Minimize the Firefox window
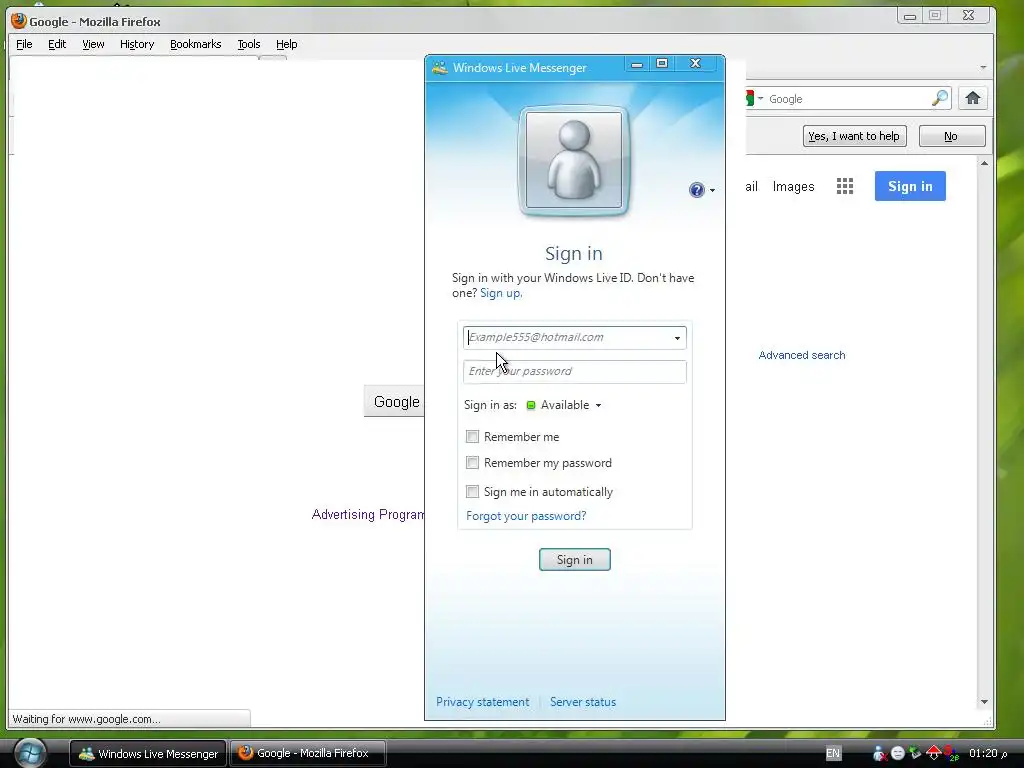This screenshot has width=1024, height=768. pos(910,16)
